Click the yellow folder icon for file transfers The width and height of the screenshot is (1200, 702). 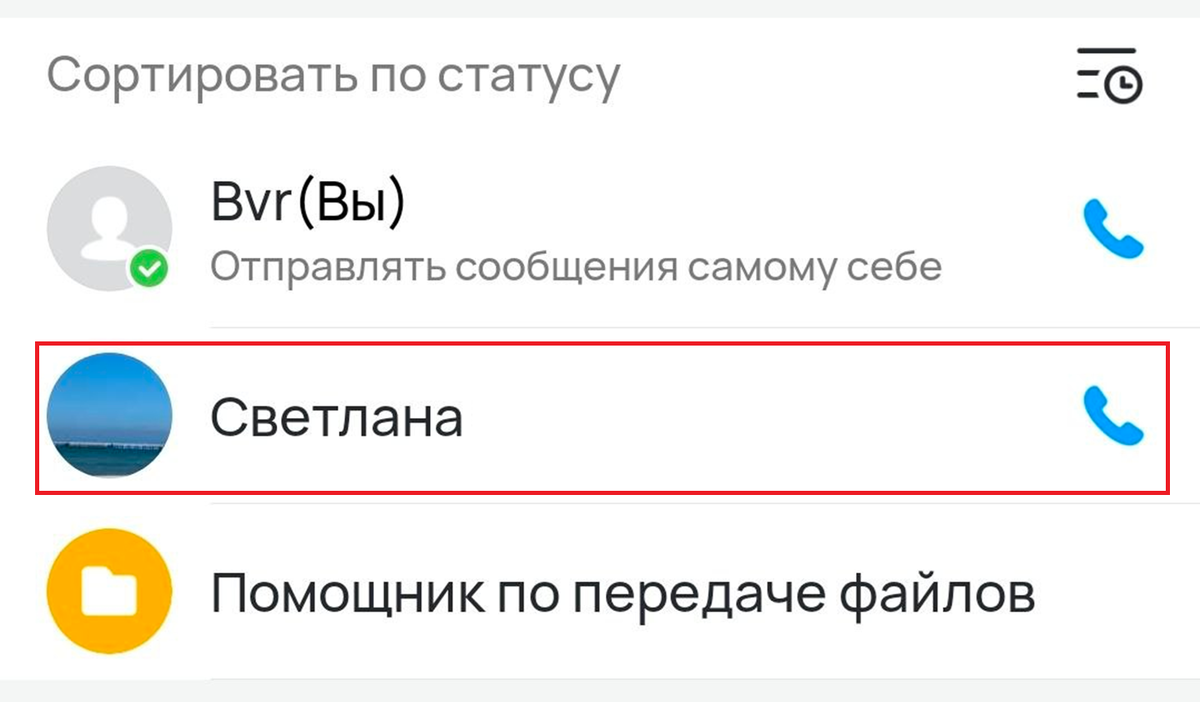click(x=110, y=591)
